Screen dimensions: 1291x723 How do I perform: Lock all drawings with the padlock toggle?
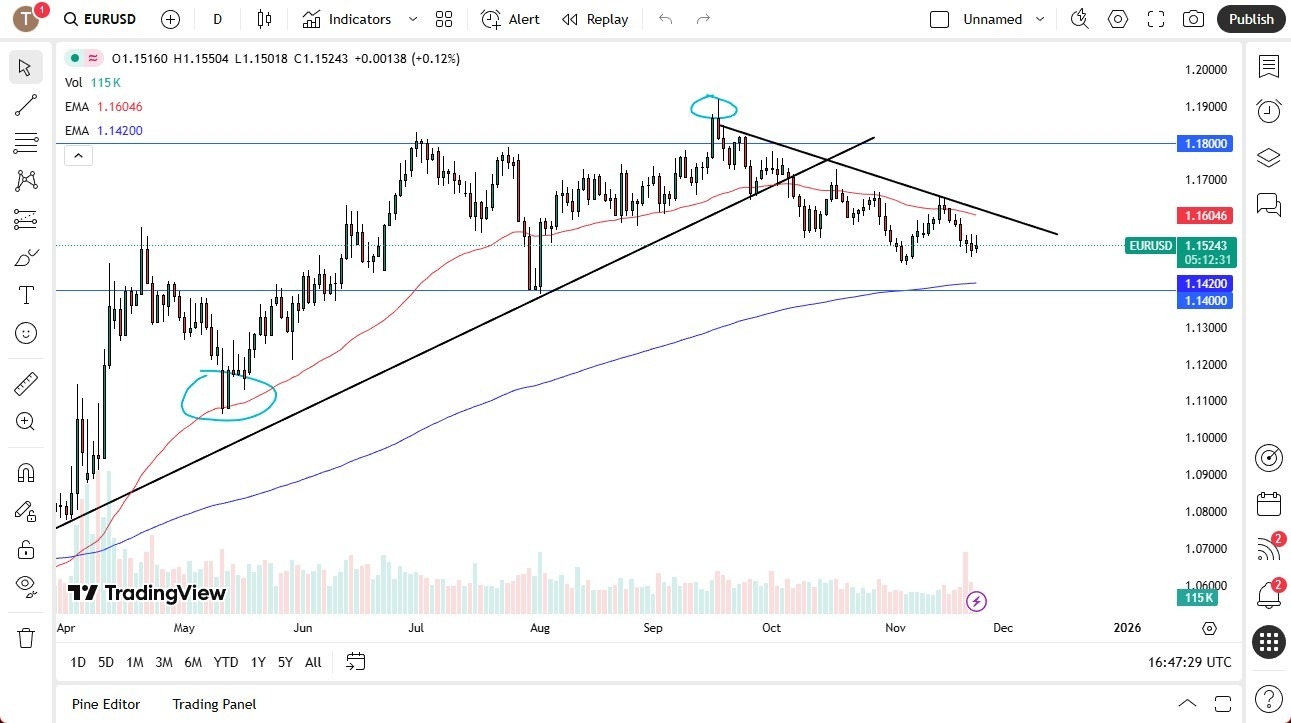[26, 549]
